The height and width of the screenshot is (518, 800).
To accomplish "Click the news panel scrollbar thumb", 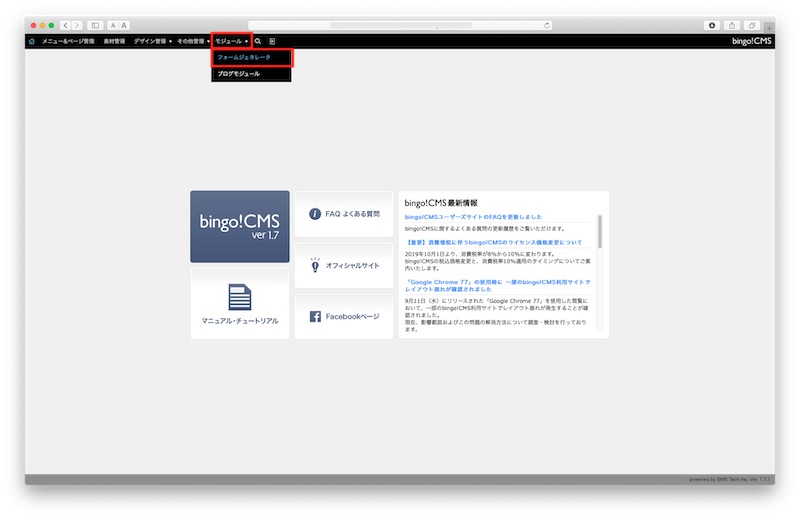I will pyautogui.click(x=600, y=232).
